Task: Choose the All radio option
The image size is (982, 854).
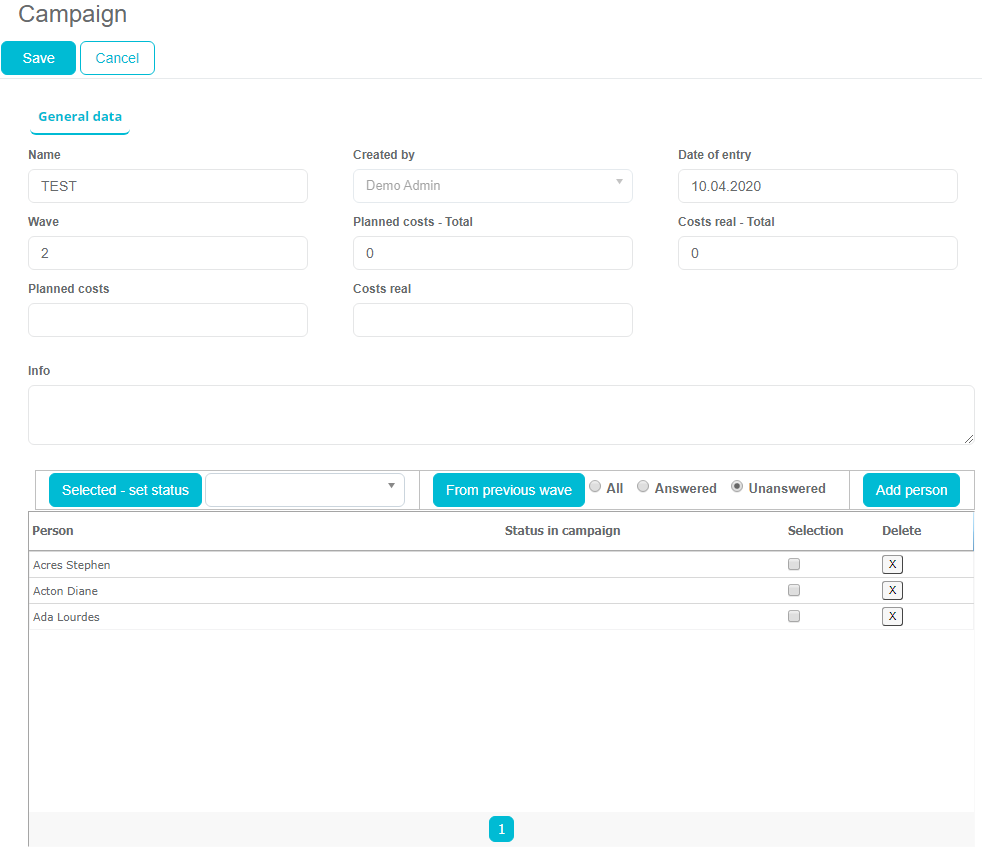Action: [595, 487]
